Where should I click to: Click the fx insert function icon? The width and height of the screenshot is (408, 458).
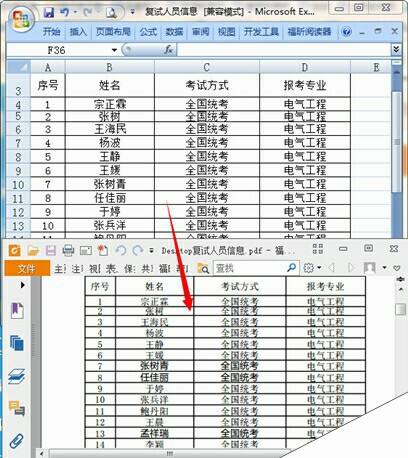pyautogui.click(x=168, y=50)
